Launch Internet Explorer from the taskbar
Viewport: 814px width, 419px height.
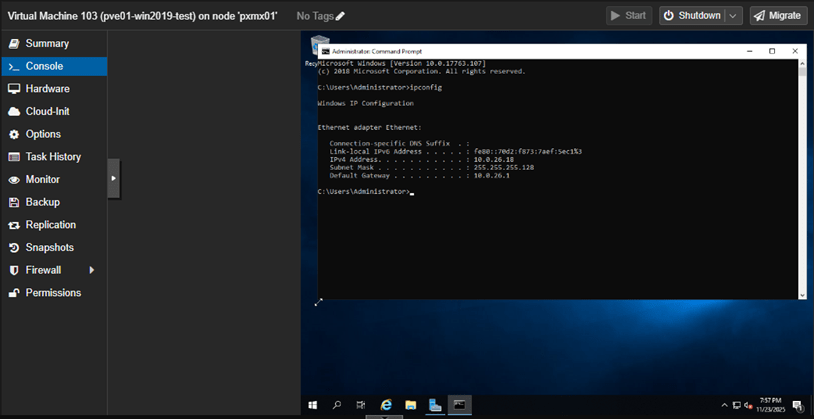[x=386, y=405]
